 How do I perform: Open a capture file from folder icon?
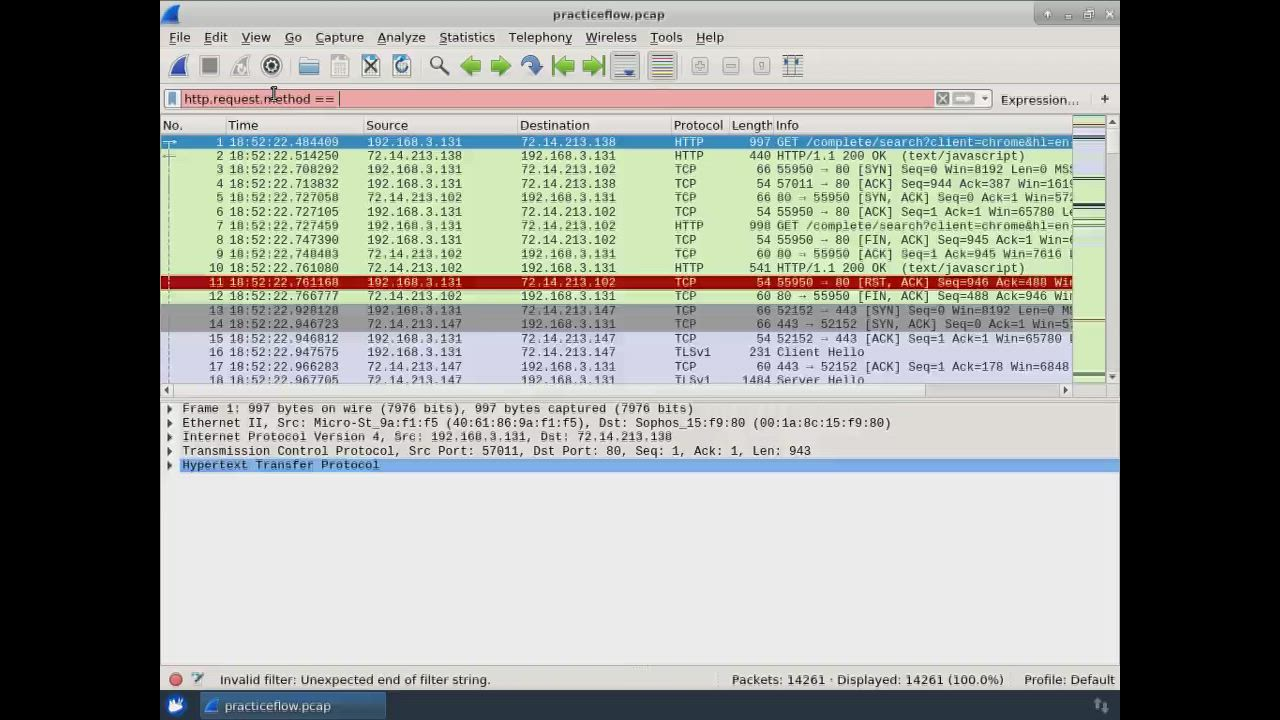click(308, 66)
